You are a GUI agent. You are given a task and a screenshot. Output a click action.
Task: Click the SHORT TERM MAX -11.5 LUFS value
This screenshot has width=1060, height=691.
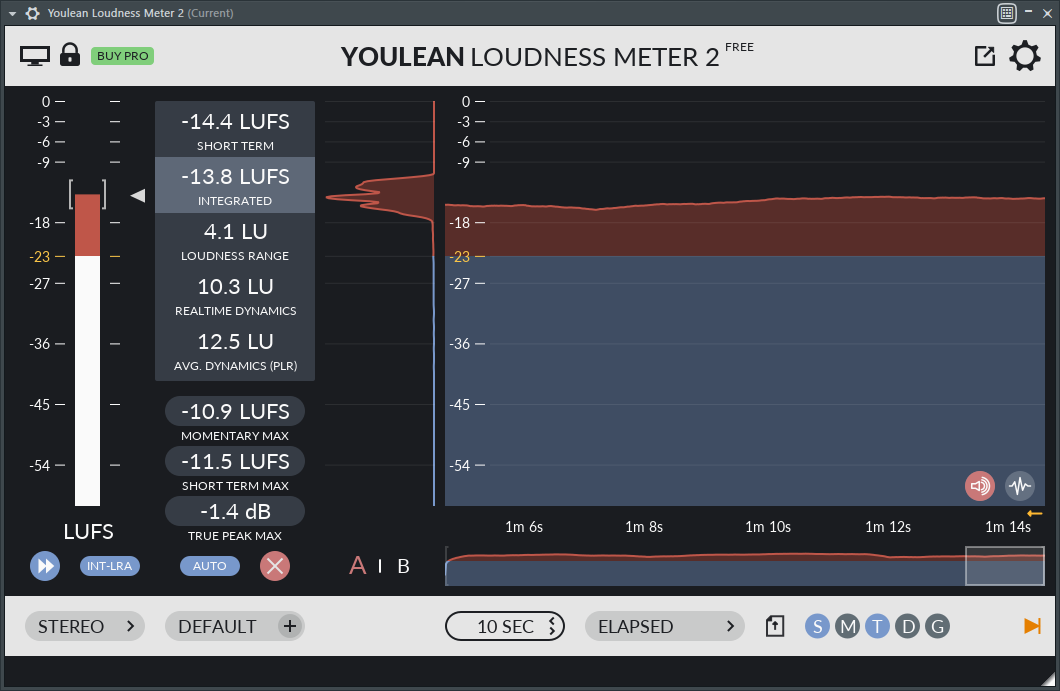tap(235, 461)
